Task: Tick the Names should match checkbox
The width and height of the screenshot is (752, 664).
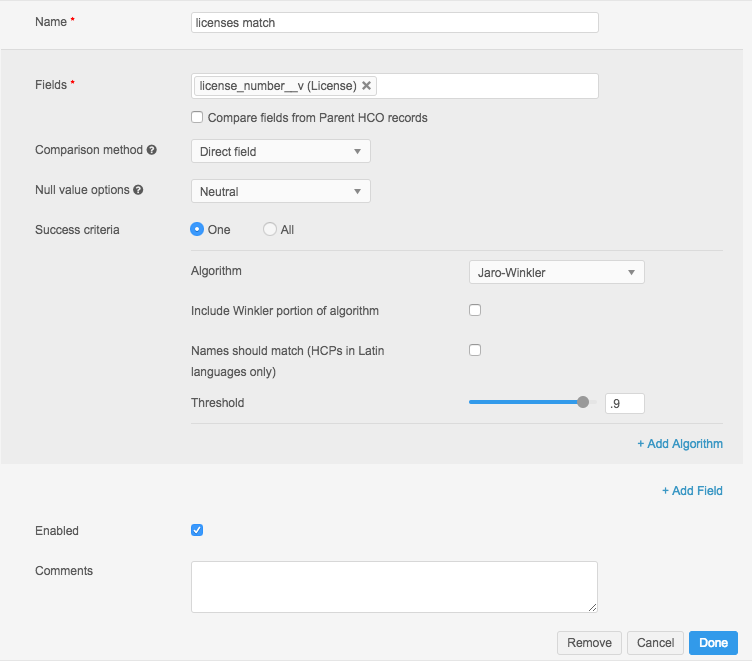Action: 475,350
